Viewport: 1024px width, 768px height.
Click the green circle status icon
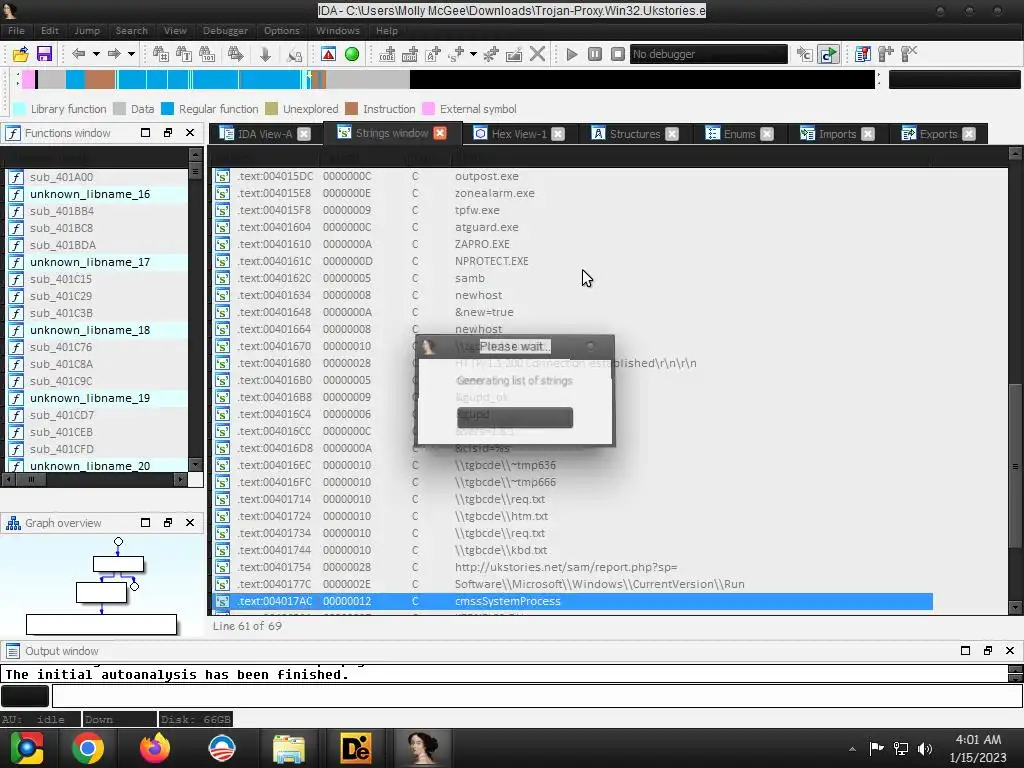[x=352, y=54]
